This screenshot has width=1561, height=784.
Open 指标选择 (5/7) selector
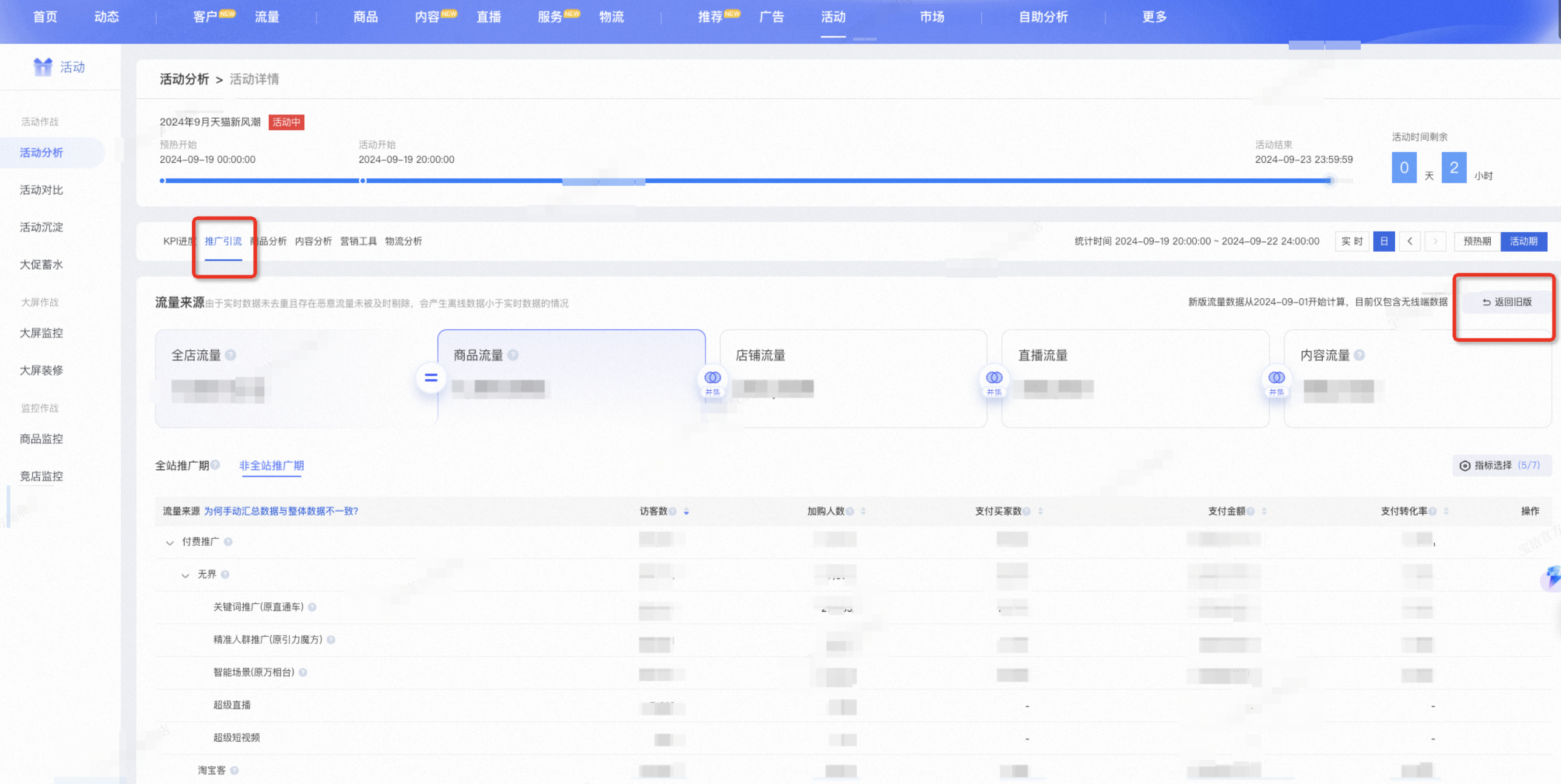point(1502,465)
